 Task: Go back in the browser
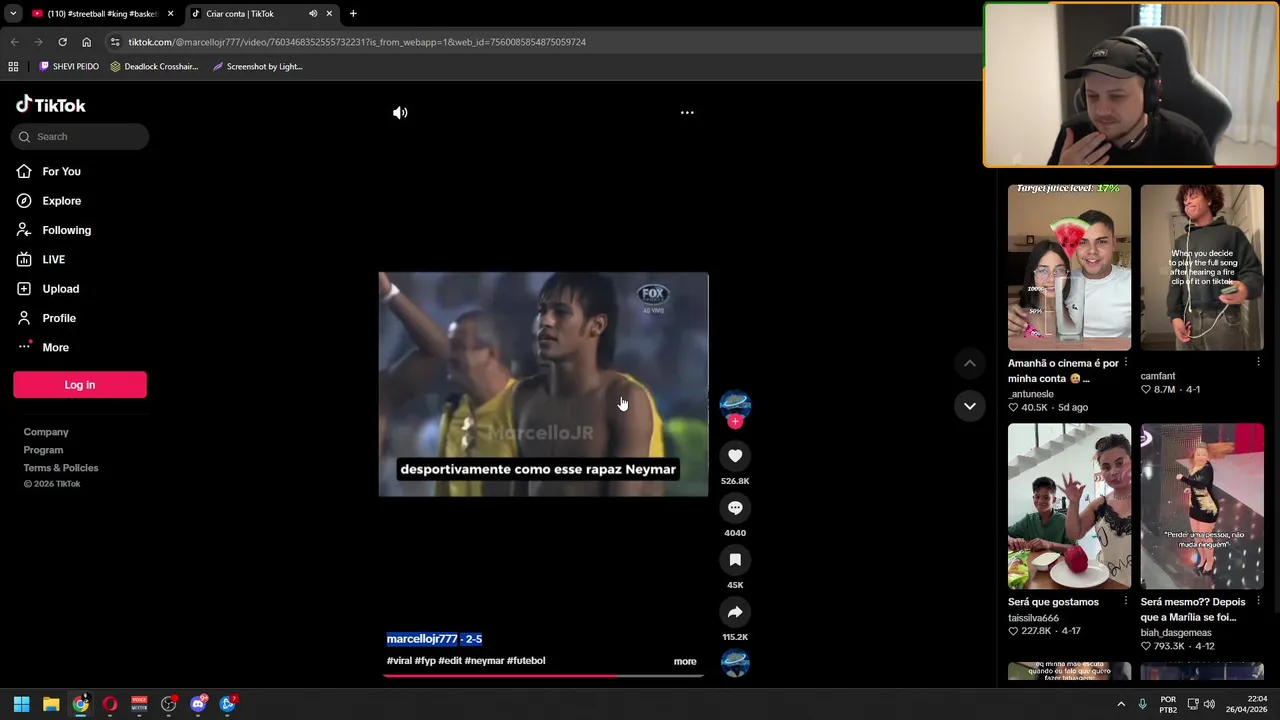click(14, 42)
